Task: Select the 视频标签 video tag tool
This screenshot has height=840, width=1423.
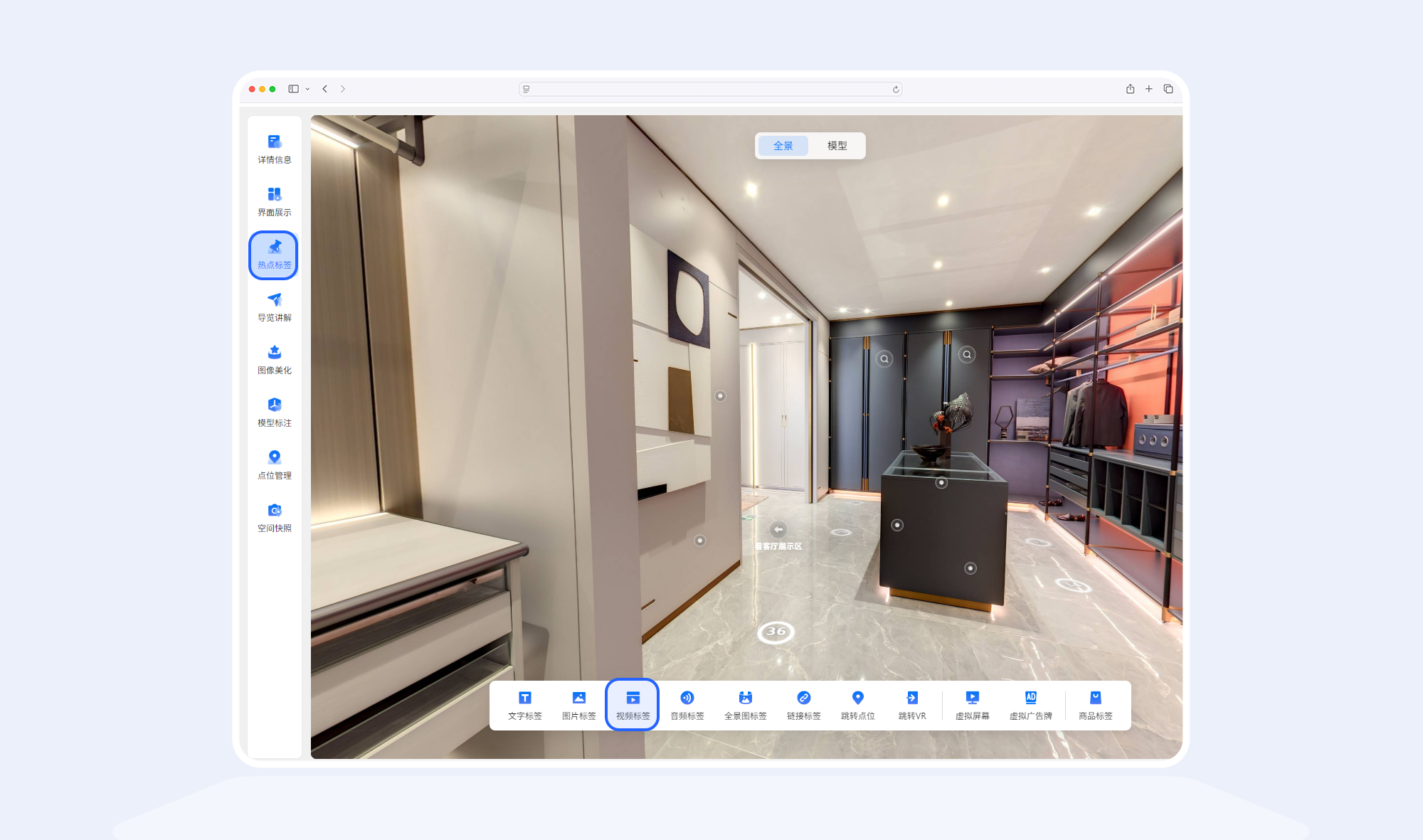Action: coord(633,705)
